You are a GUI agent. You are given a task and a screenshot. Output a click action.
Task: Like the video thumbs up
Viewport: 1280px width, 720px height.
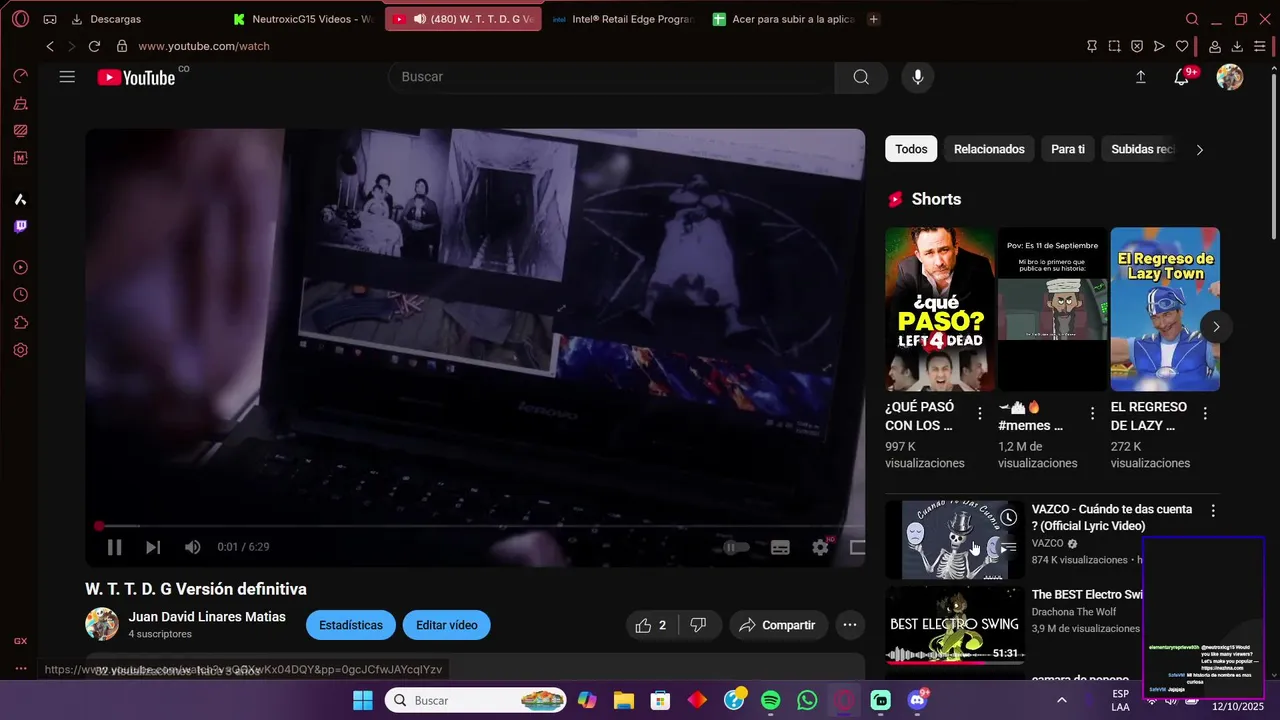click(x=651, y=625)
